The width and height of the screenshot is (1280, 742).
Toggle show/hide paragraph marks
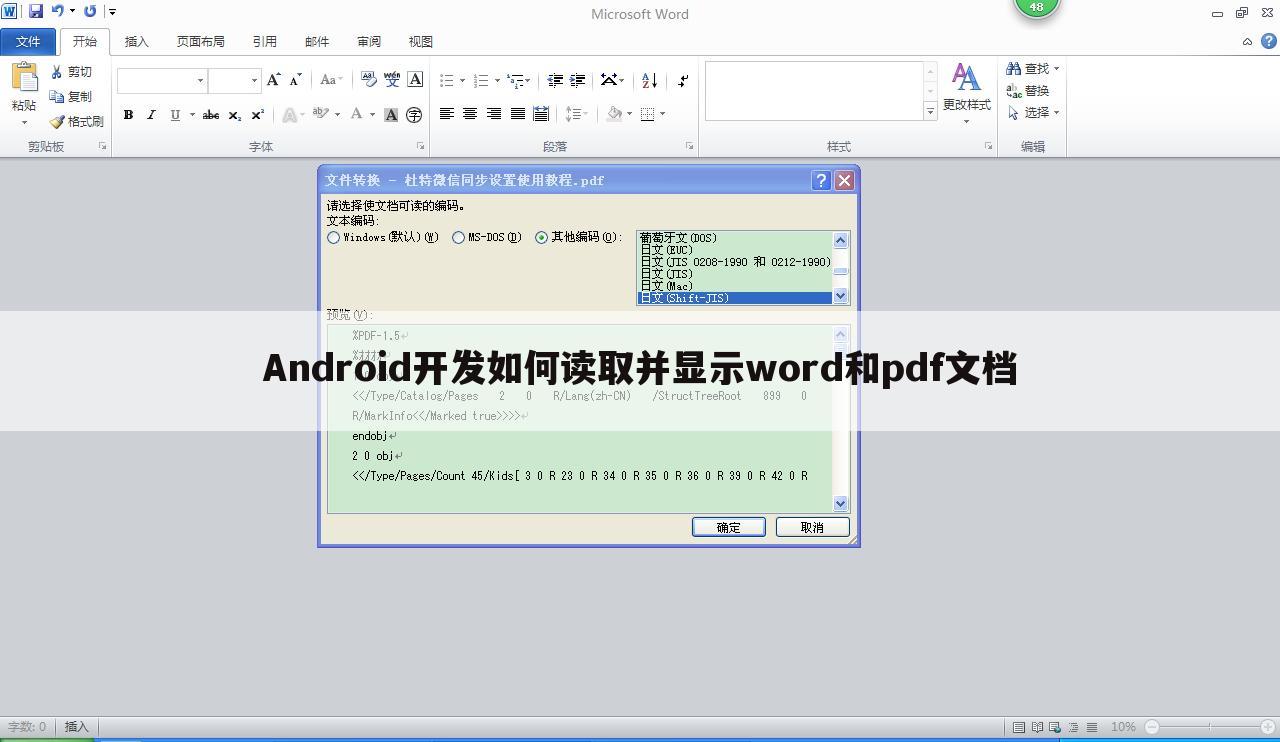[683, 80]
